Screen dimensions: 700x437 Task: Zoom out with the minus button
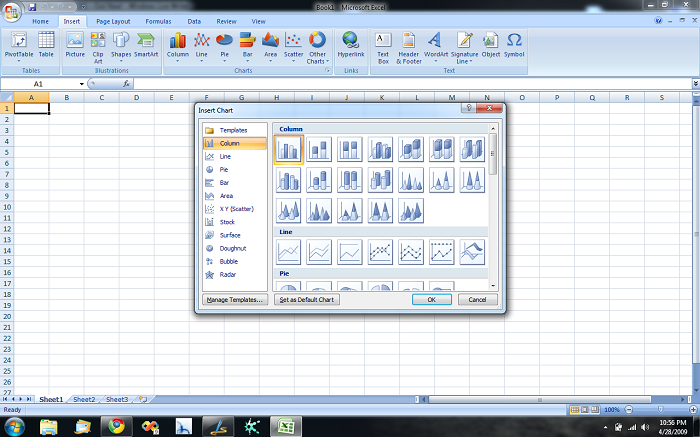[x=629, y=409]
